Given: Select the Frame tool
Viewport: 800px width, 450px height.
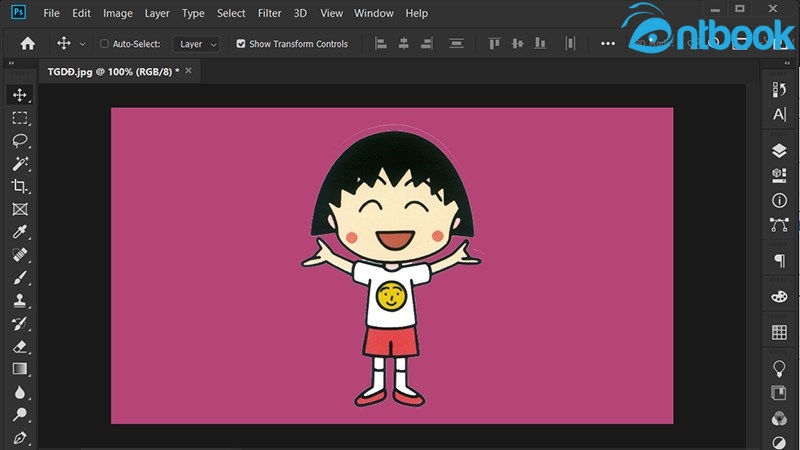Looking at the screenshot, I should coord(20,209).
